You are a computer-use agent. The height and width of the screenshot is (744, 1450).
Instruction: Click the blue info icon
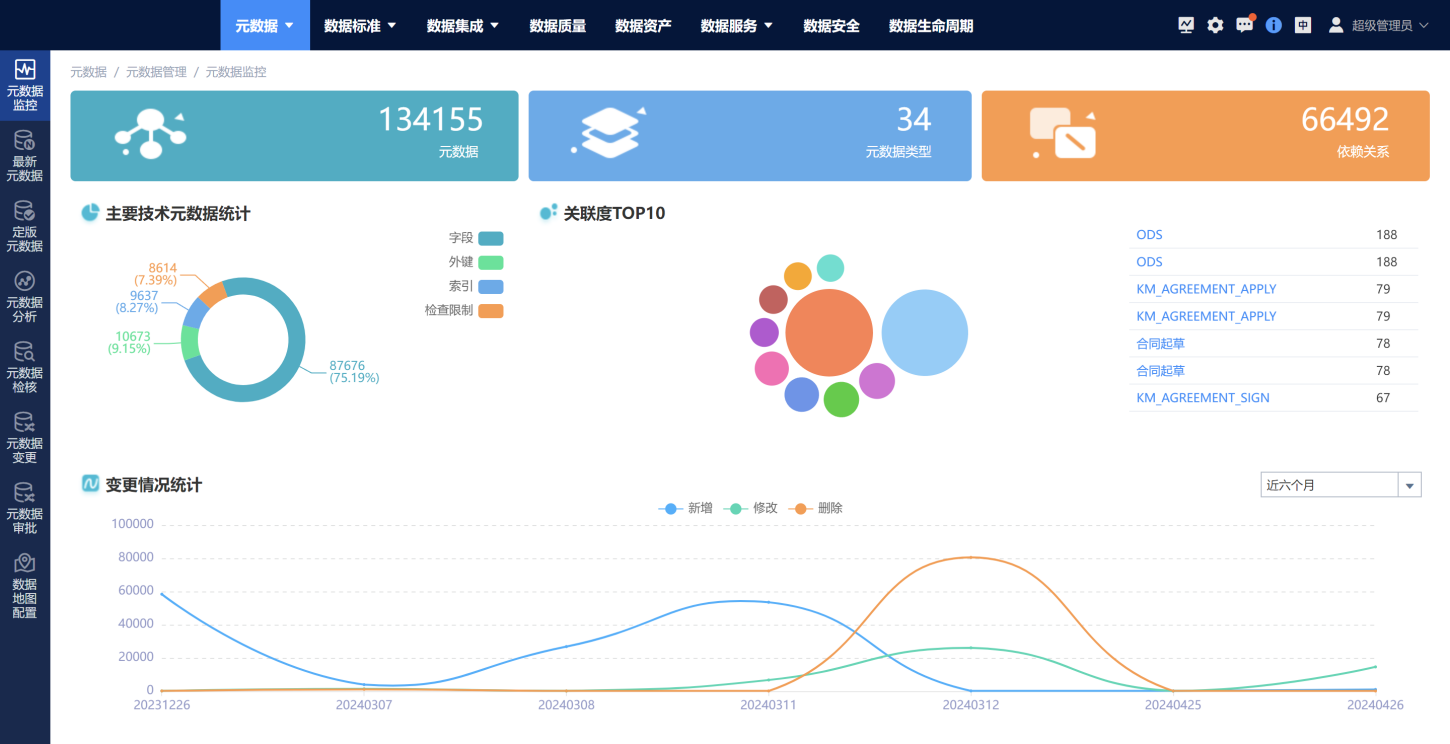(x=1273, y=25)
